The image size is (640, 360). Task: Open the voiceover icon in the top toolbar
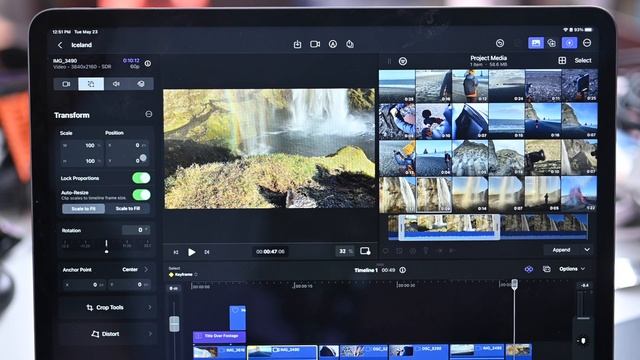333,44
